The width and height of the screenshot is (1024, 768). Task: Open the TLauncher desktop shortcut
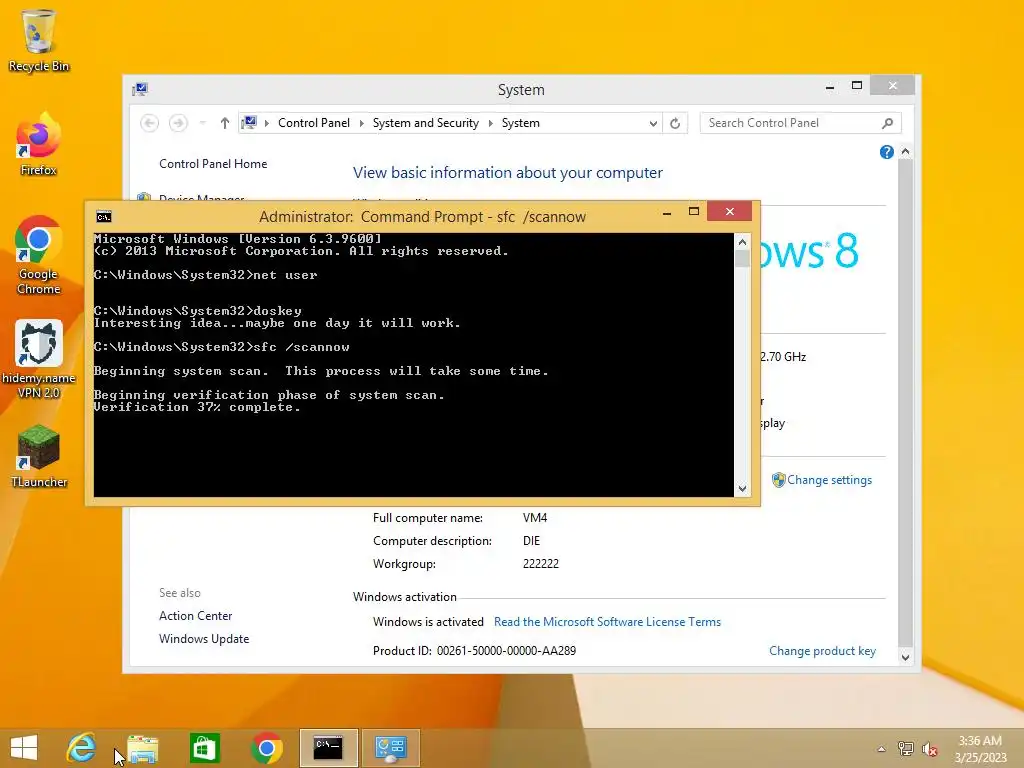point(39,456)
